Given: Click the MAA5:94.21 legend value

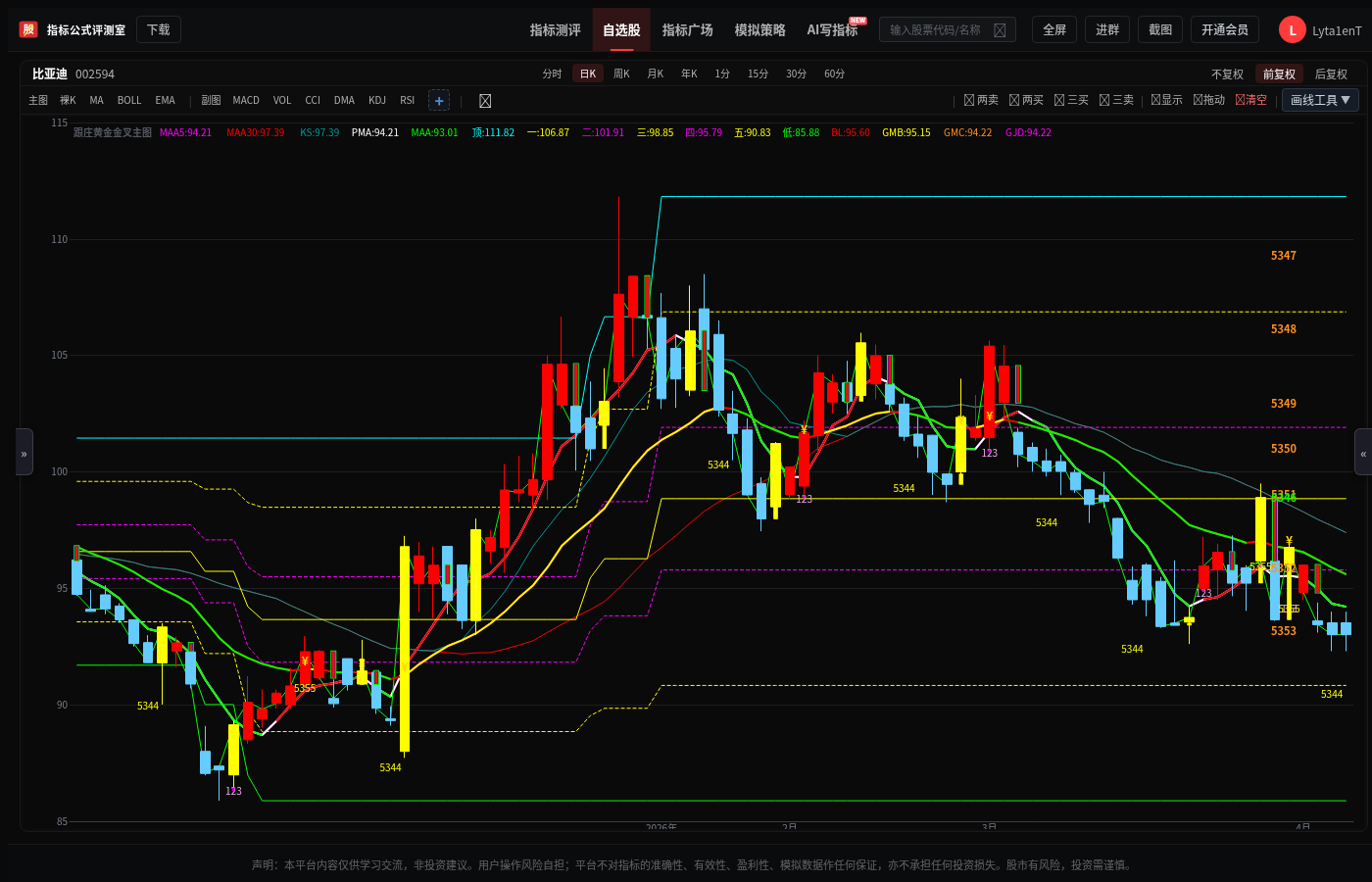Looking at the screenshot, I should (x=186, y=132).
